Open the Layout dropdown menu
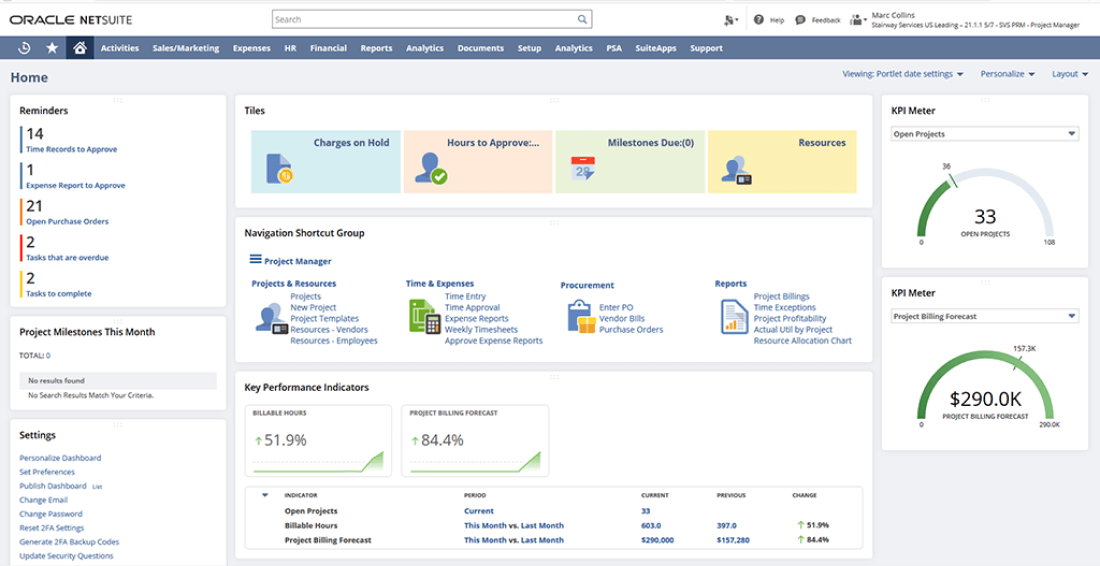This screenshot has height=566, width=1100. (x=1069, y=74)
